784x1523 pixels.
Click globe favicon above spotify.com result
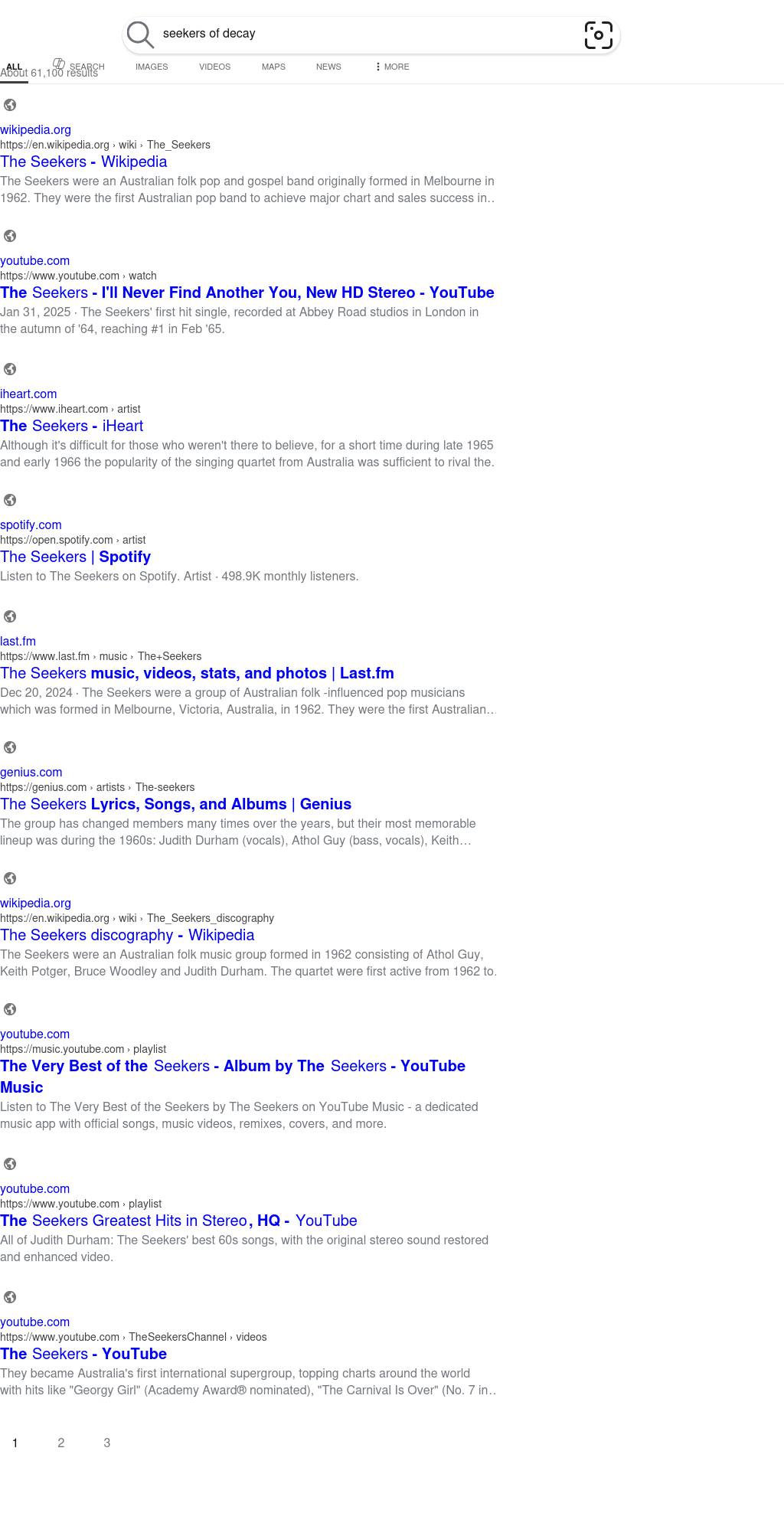pos(10,500)
